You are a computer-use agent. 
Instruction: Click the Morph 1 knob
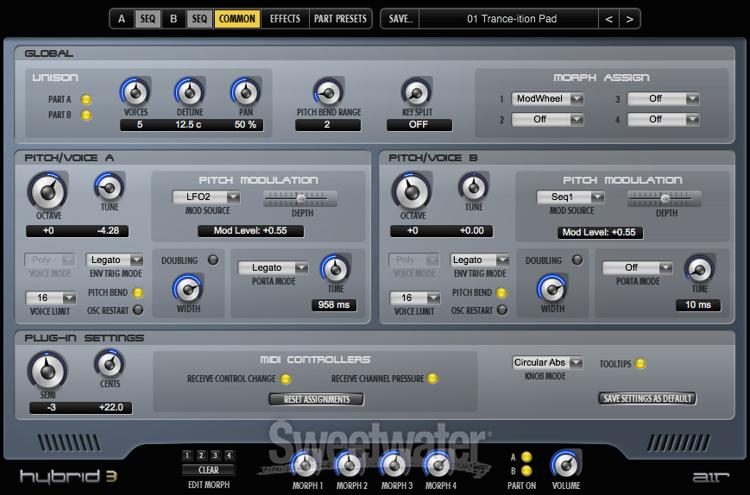pos(307,463)
